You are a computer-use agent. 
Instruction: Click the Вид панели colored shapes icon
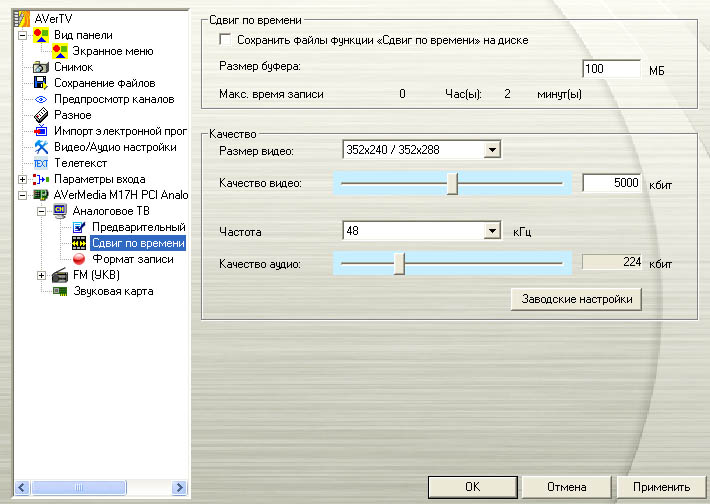[41, 35]
